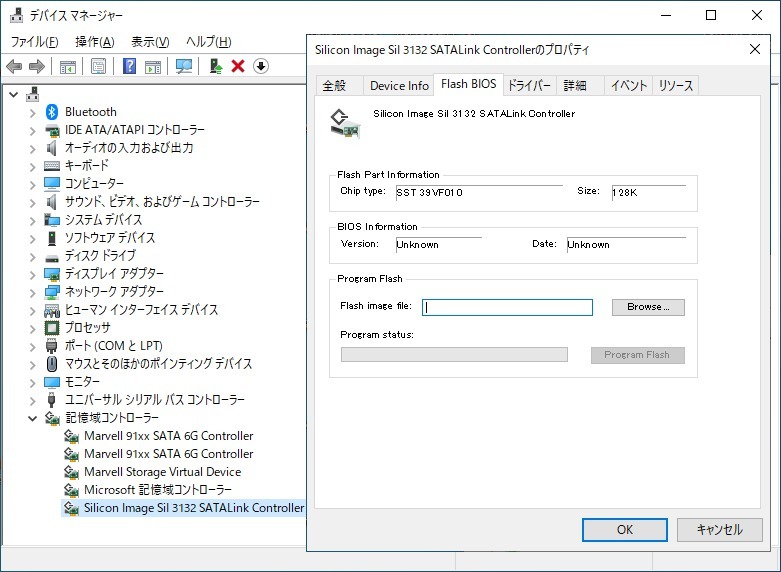Viewport: 781px width, 572px height.
Task: Click the OK button
Action: 625,530
